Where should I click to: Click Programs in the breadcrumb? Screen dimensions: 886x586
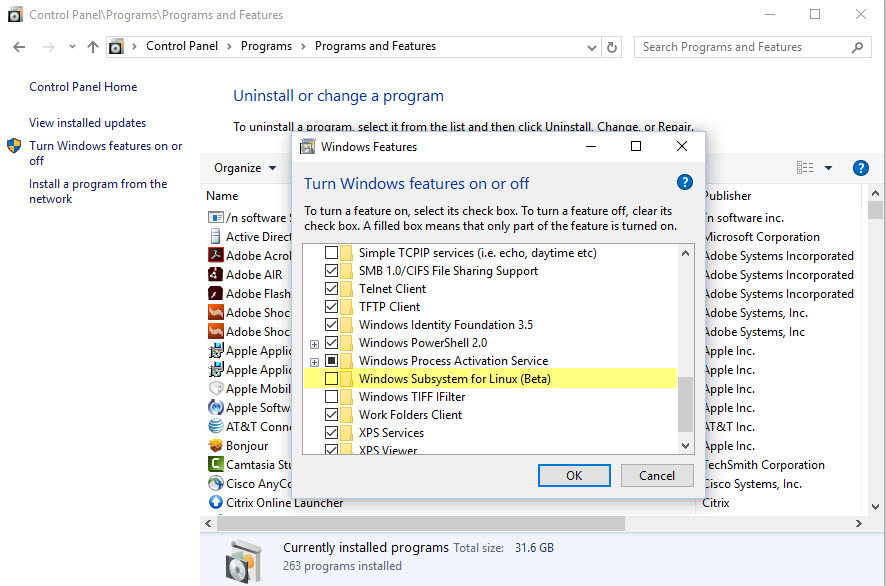tap(266, 46)
